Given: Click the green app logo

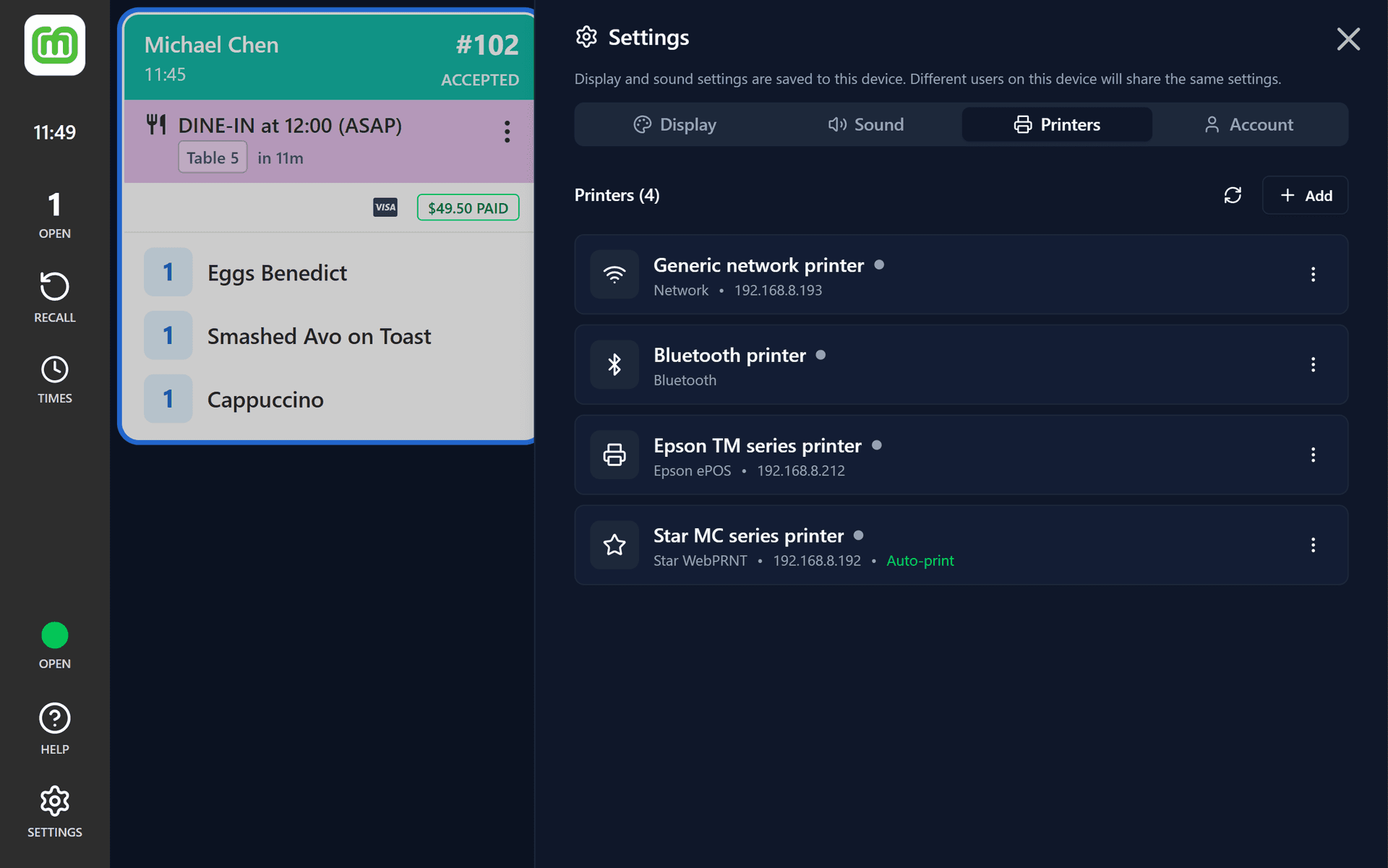Looking at the screenshot, I should (x=55, y=46).
